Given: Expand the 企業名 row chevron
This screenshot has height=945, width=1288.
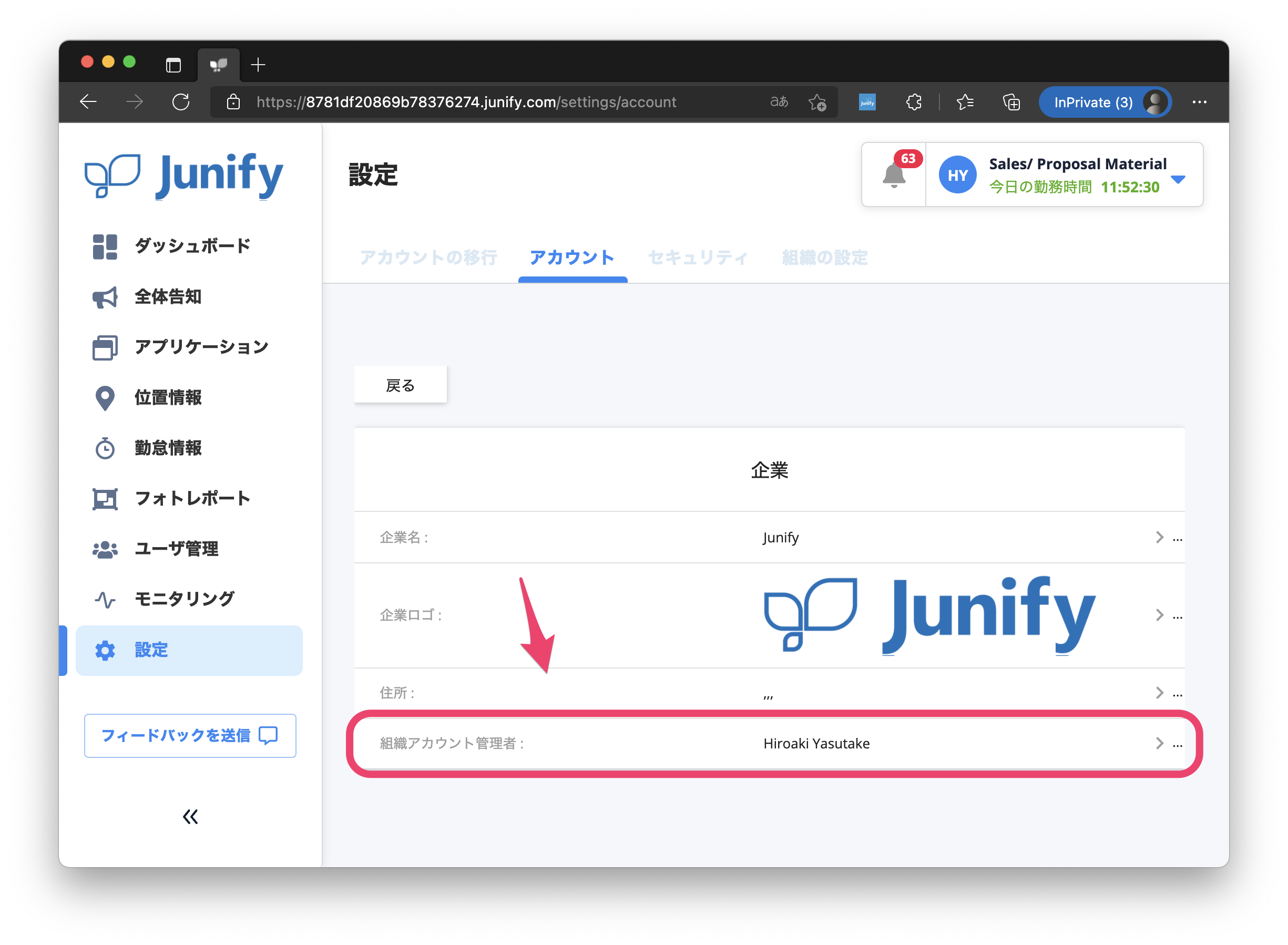Looking at the screenshot, I should pos(1159,537).
